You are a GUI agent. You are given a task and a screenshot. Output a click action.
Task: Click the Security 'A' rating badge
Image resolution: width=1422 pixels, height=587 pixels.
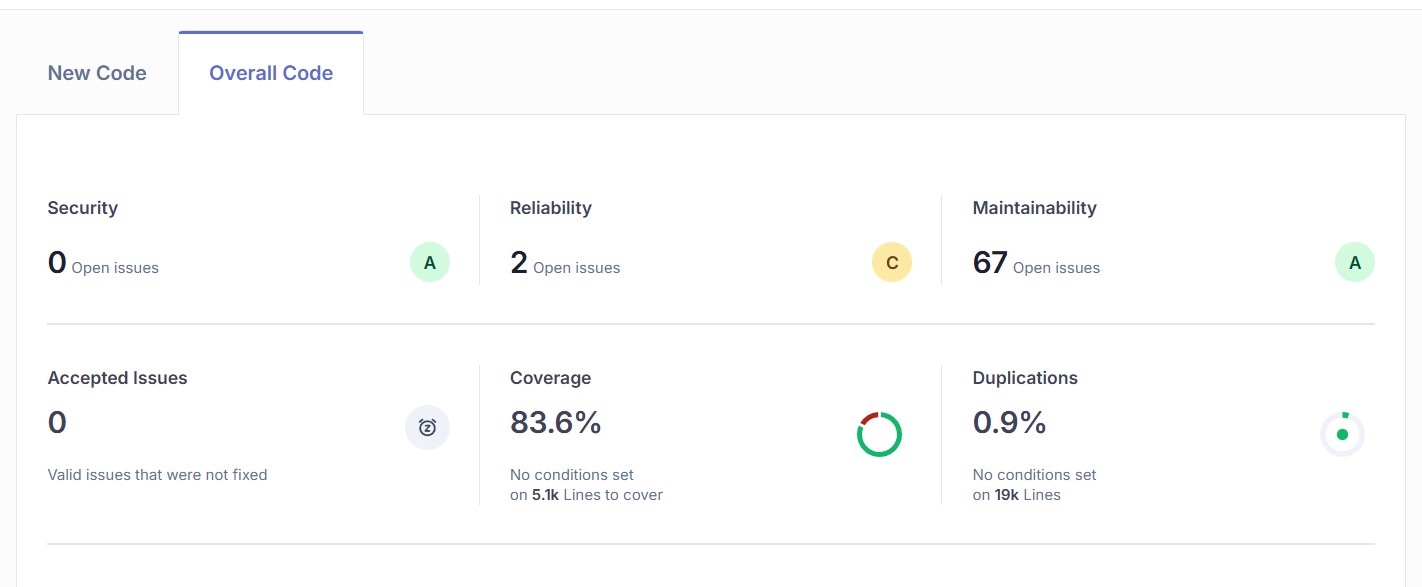coord(429,262)
